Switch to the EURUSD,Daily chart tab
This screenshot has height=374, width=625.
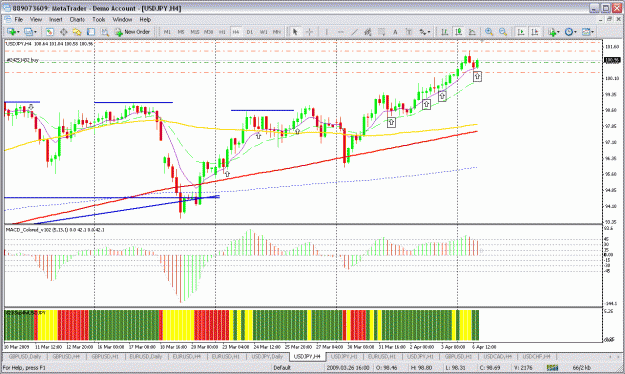tap(146, 356)
